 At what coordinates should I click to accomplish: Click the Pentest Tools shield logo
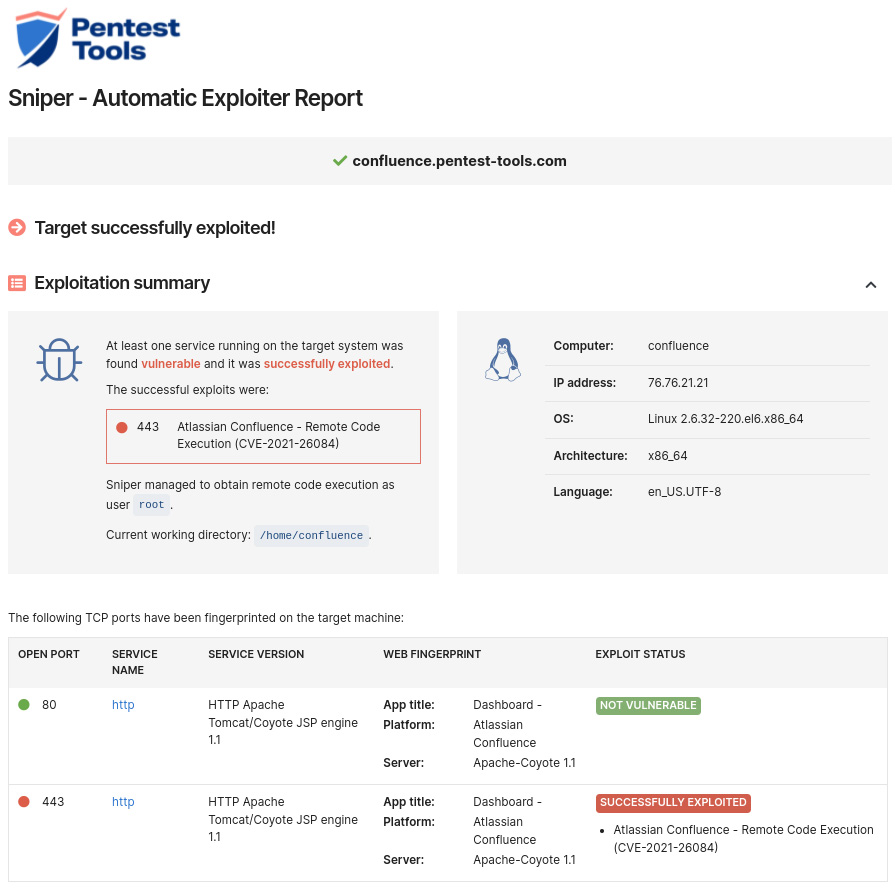pos(41,37)
